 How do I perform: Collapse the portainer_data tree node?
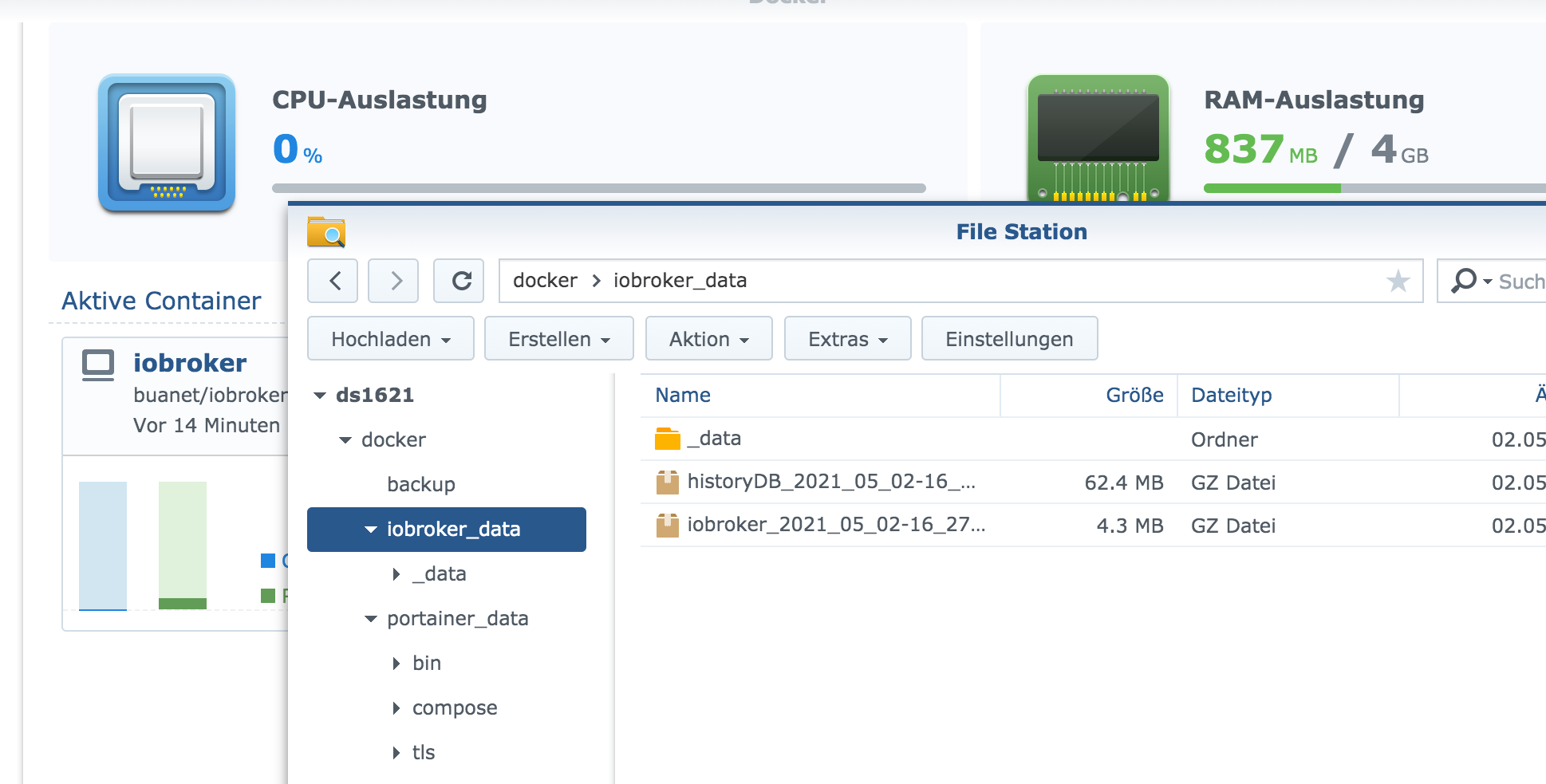pos(371,619)
